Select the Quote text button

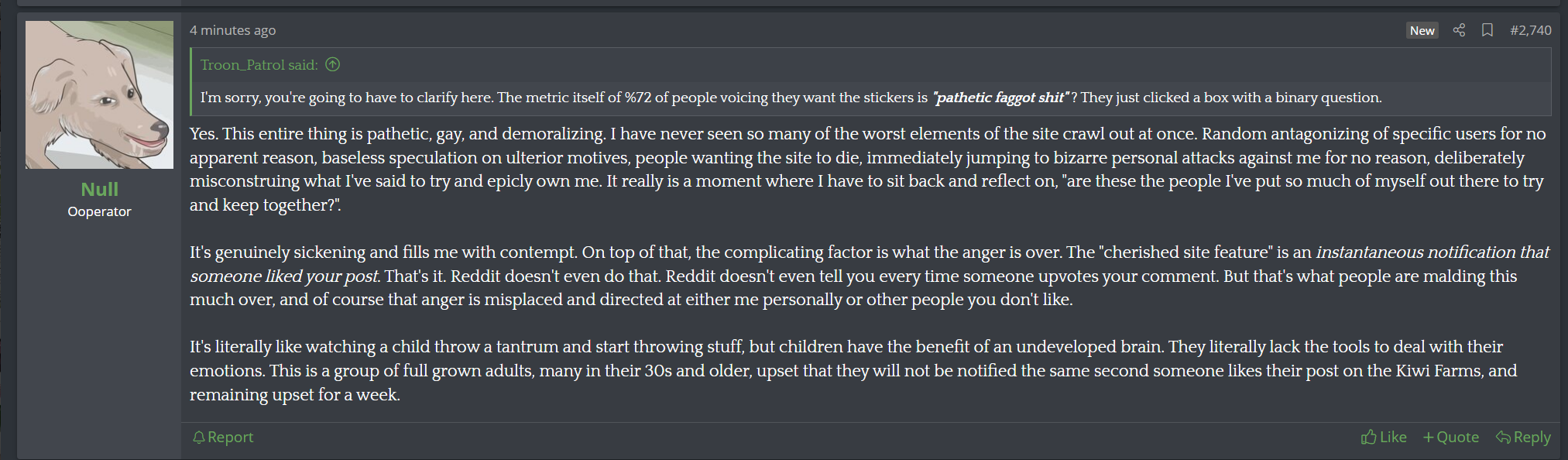pyautogui.click(x=1457, y=438)
